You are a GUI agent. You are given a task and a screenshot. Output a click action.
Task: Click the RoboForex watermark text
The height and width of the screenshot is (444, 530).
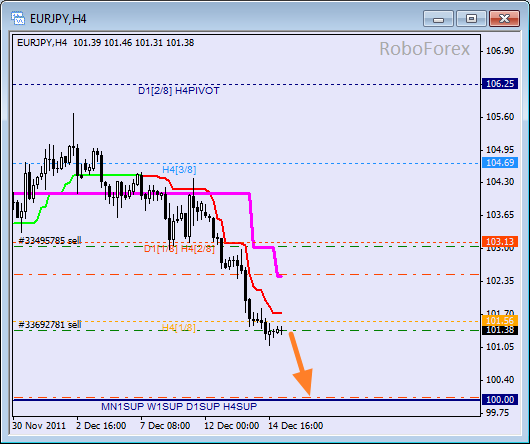point(425,49)
